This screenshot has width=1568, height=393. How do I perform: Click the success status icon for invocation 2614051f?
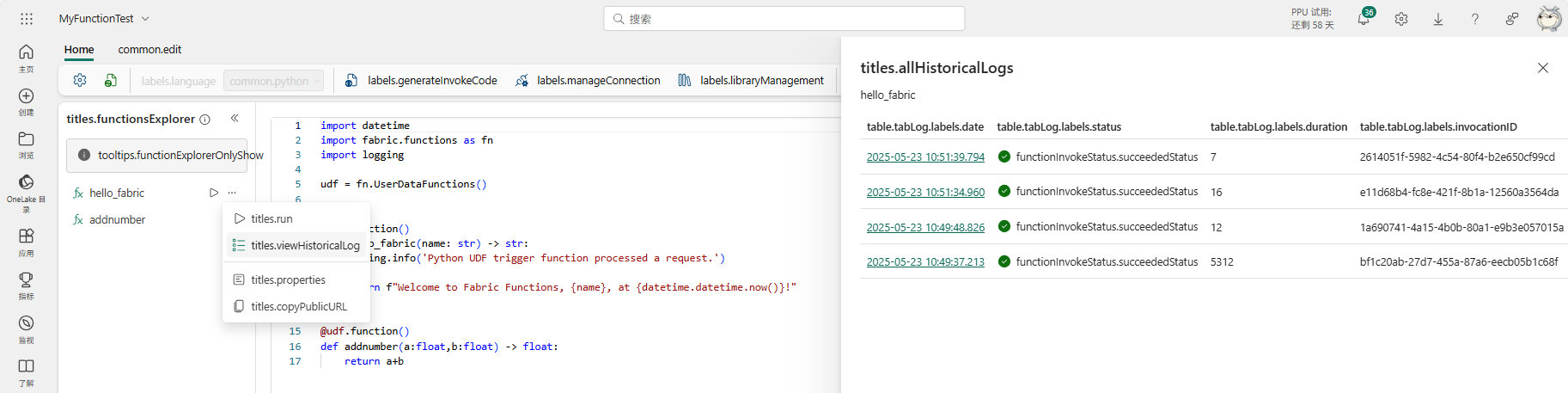click(x=1004, y=157)
